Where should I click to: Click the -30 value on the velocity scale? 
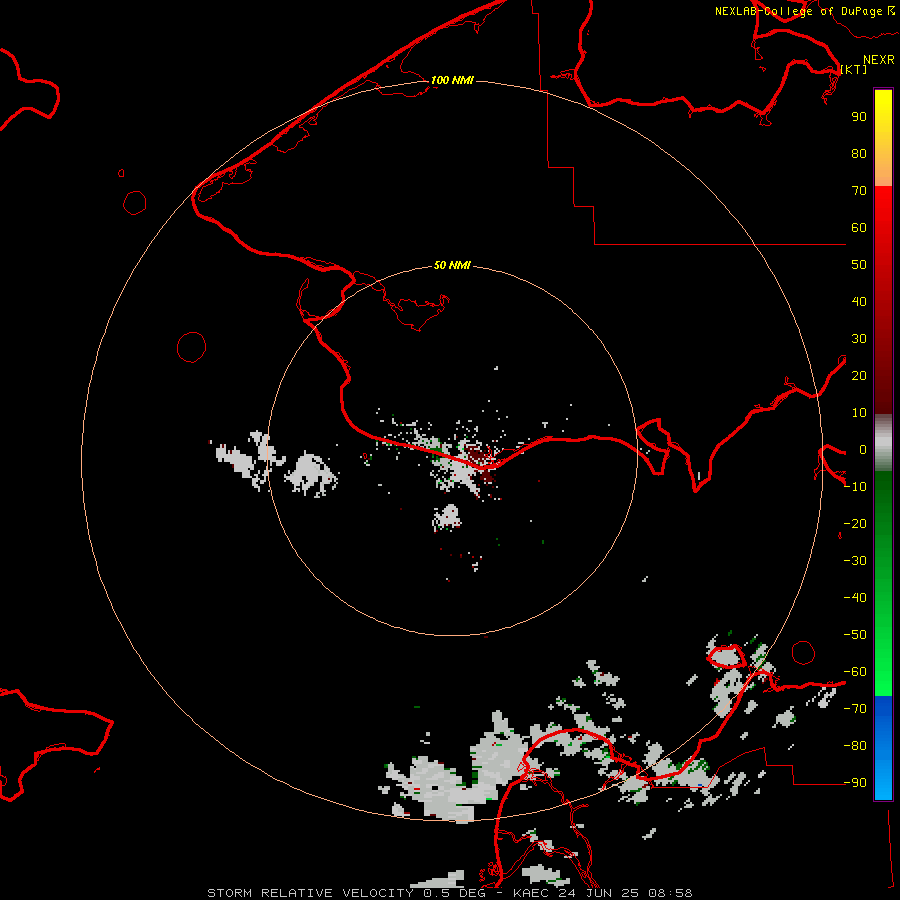pos(855,561)
